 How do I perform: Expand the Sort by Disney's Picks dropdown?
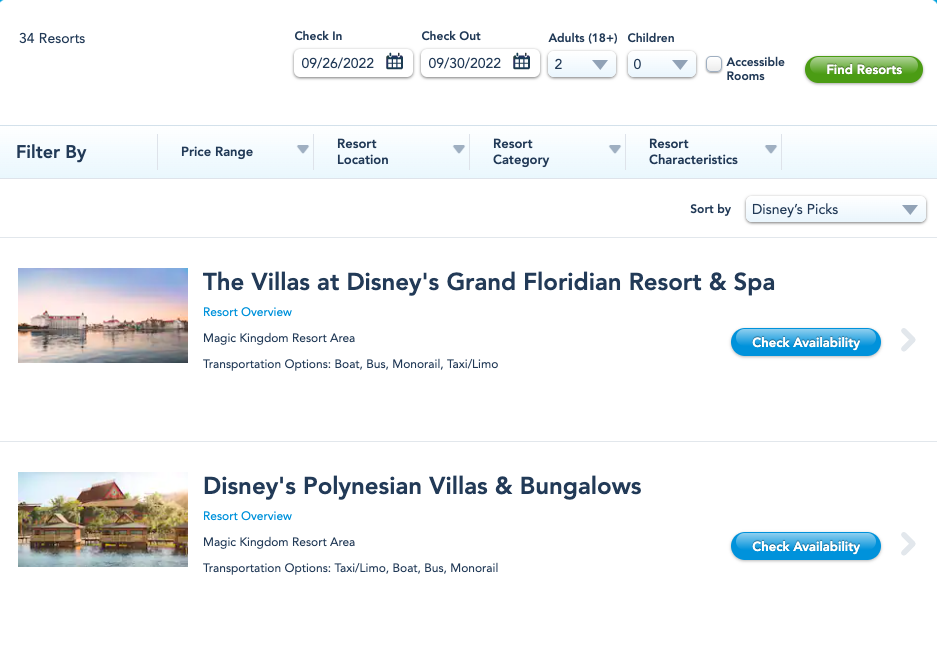coord(835,209)
